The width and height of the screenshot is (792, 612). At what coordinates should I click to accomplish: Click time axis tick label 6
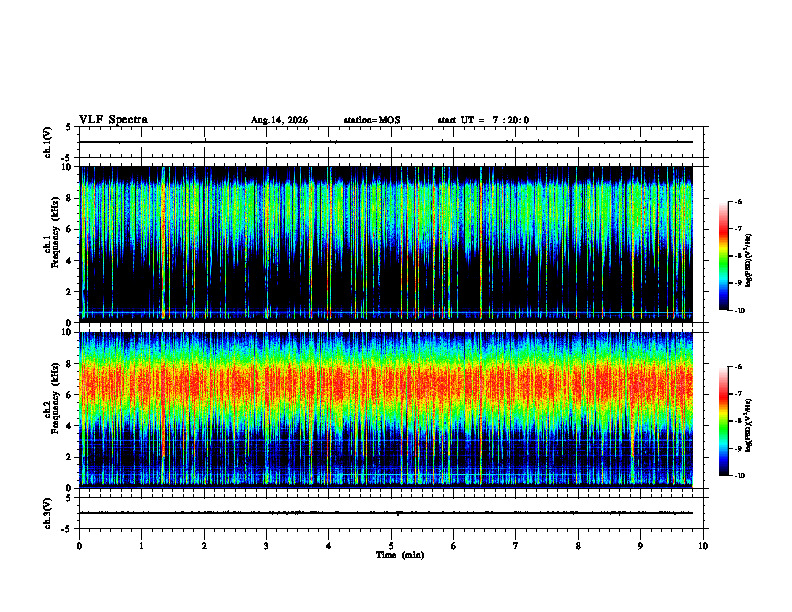pyautogui.click(x=454, y=546)
